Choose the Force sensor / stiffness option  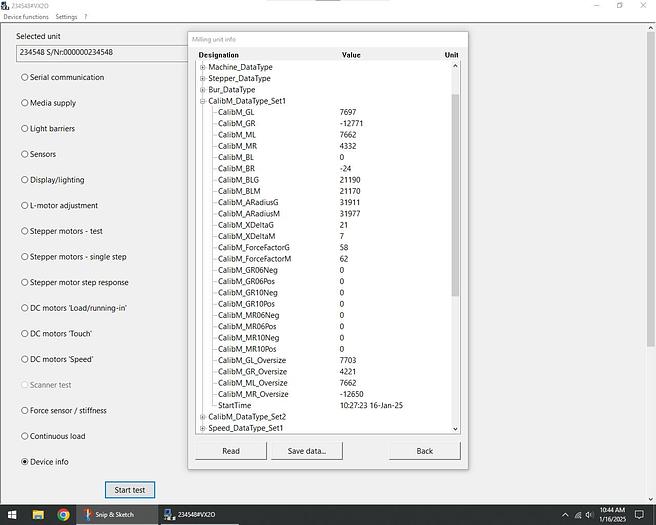[24, 411]
